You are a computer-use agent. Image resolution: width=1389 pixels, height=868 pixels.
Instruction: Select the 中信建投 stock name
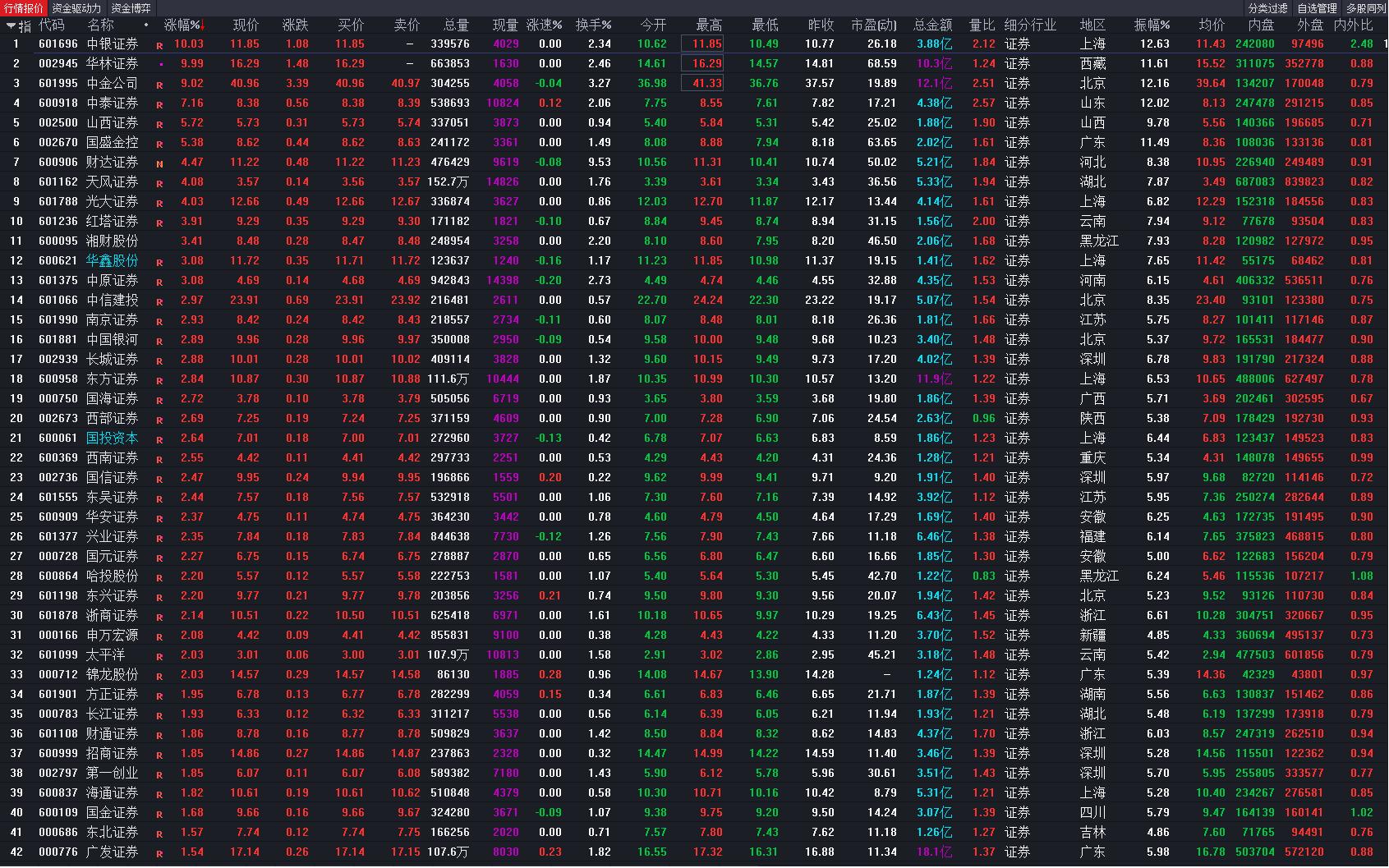113,300
